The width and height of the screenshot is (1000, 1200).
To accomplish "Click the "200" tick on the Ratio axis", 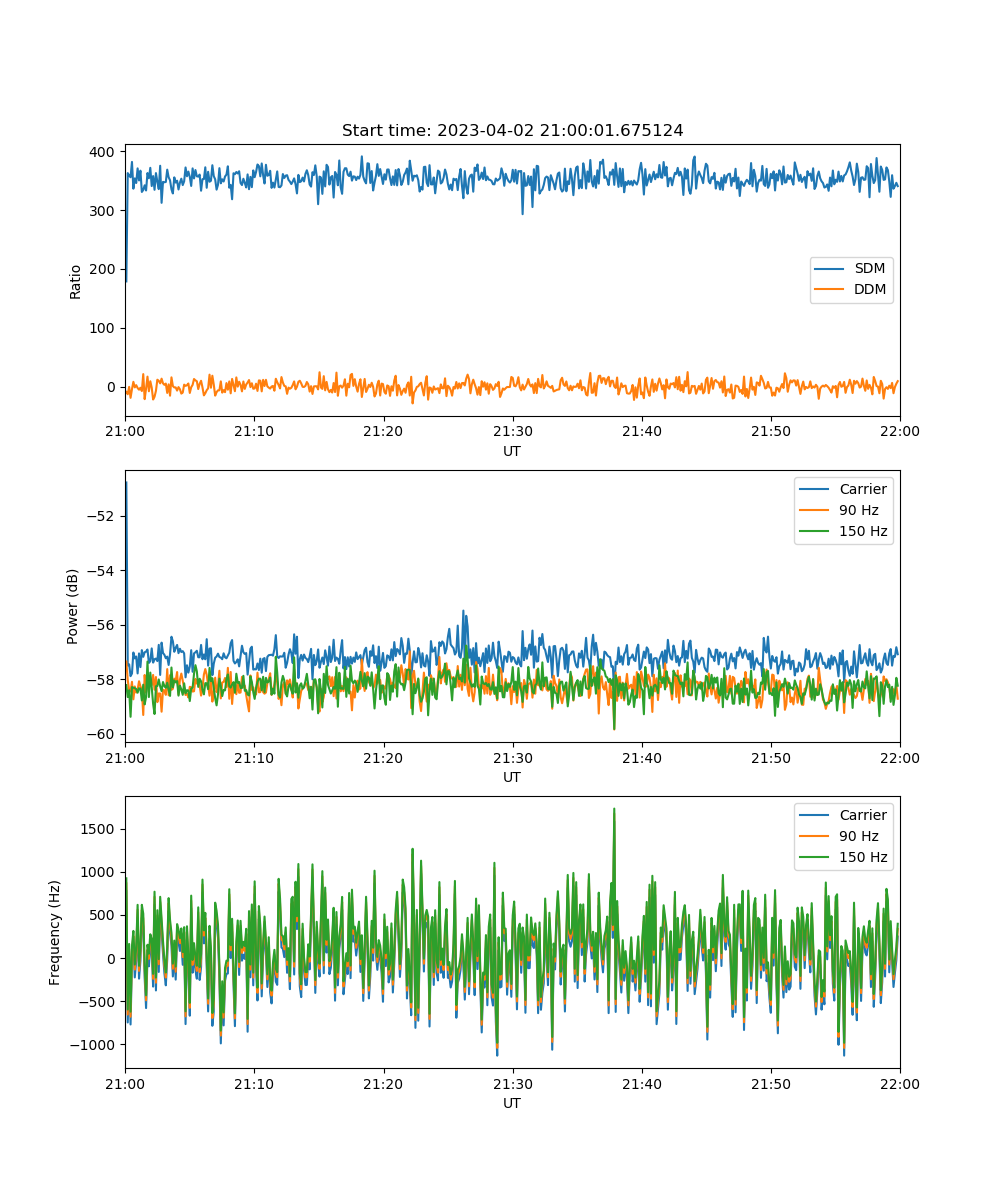I will (x=104, y=270).
